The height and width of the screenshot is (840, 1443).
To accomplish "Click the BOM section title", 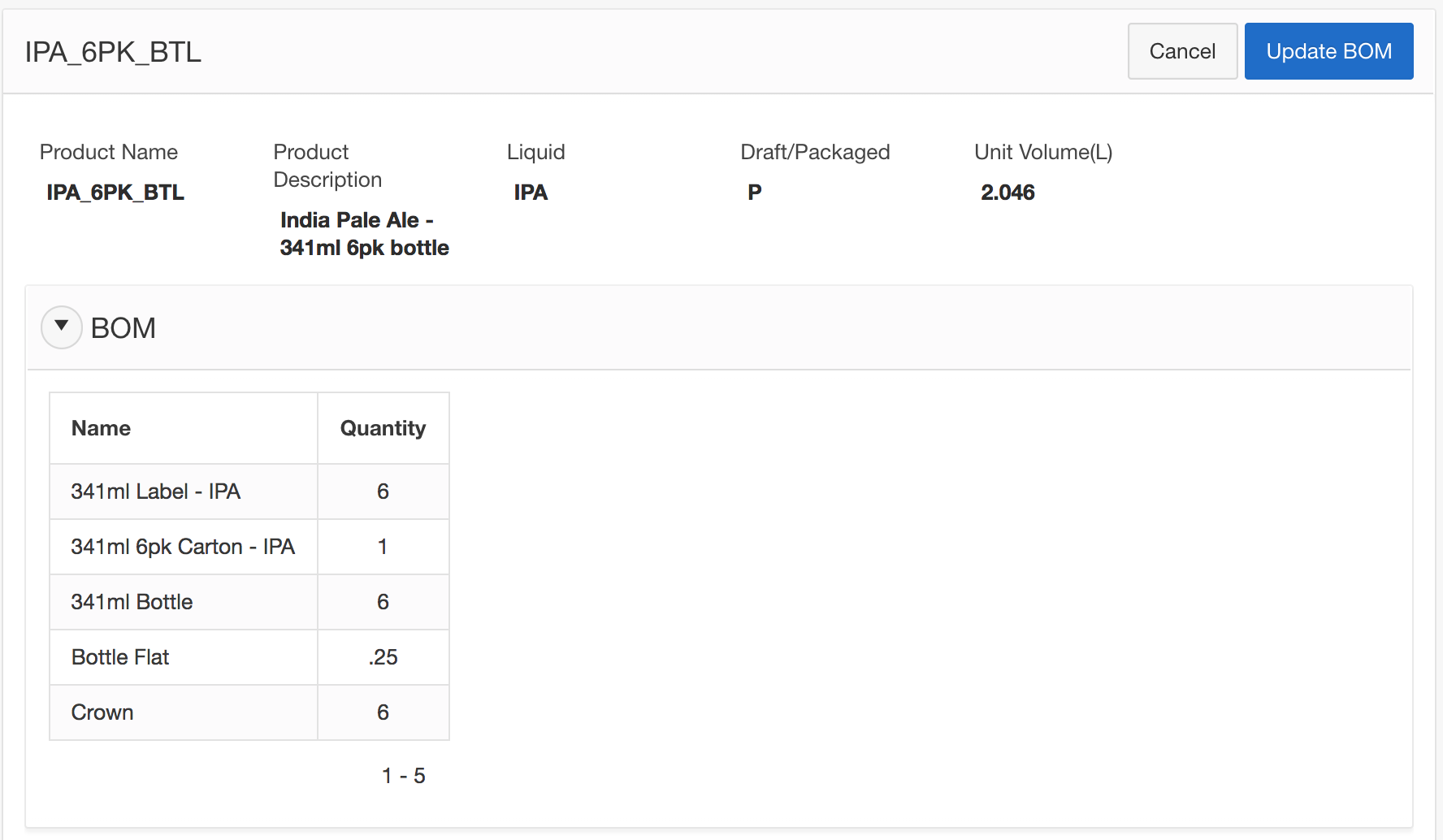I will tap(123, 328).
